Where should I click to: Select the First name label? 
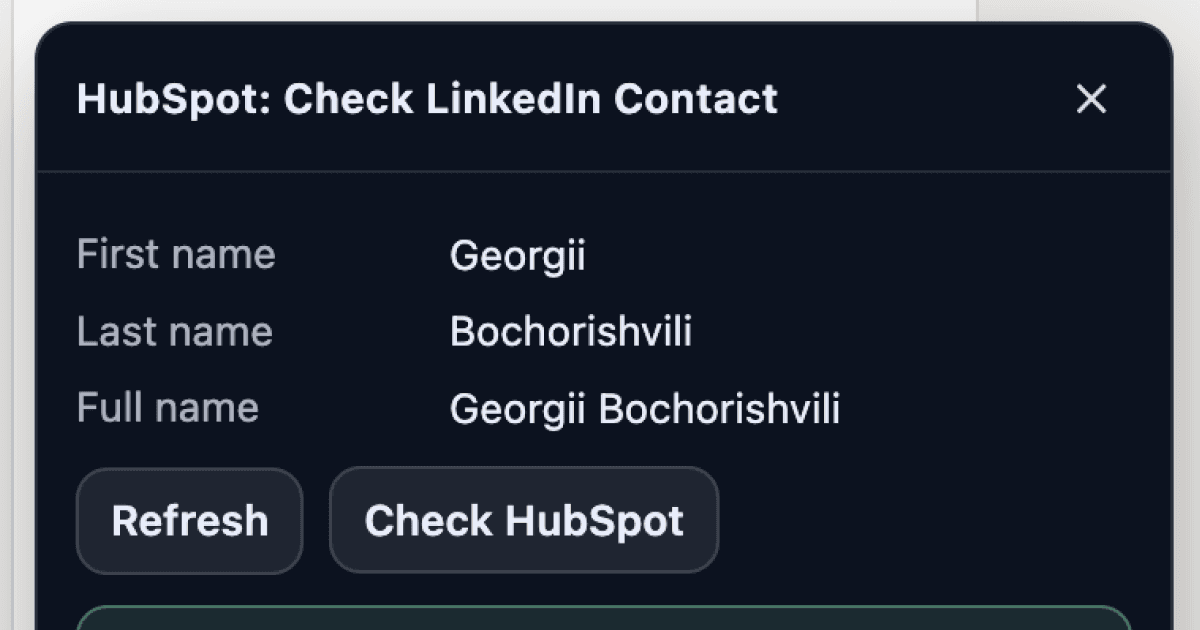point(176,254)
